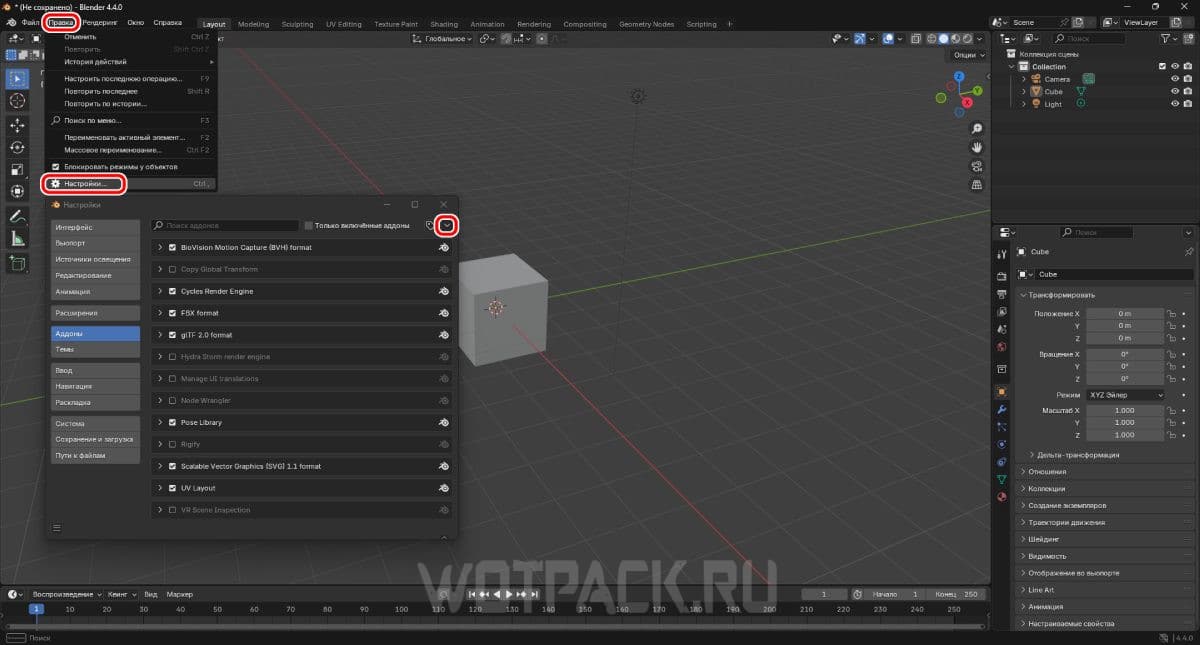The width and height of the screenshot is (1200, 645).
Task: Click the viewport zoom magnifier icon
Action: coord(977,128)
